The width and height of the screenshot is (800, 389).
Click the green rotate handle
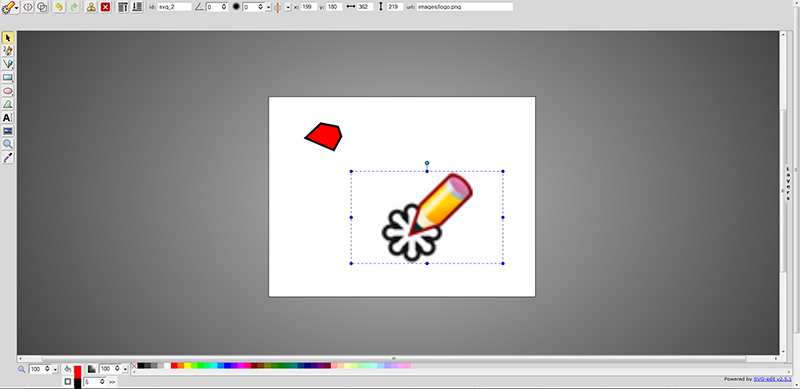click(x=427, y=163)
